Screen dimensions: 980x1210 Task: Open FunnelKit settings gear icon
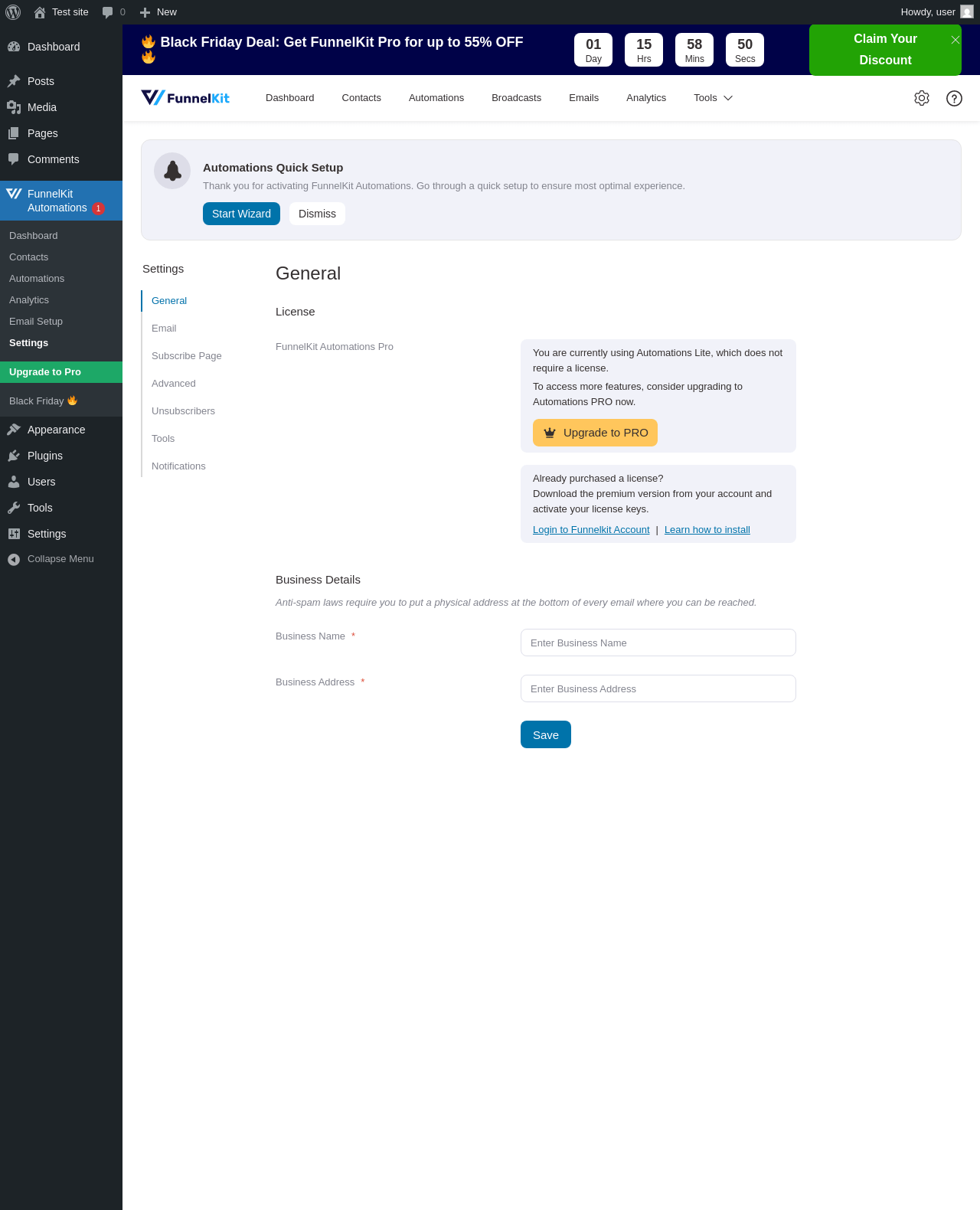coord(922,98)
